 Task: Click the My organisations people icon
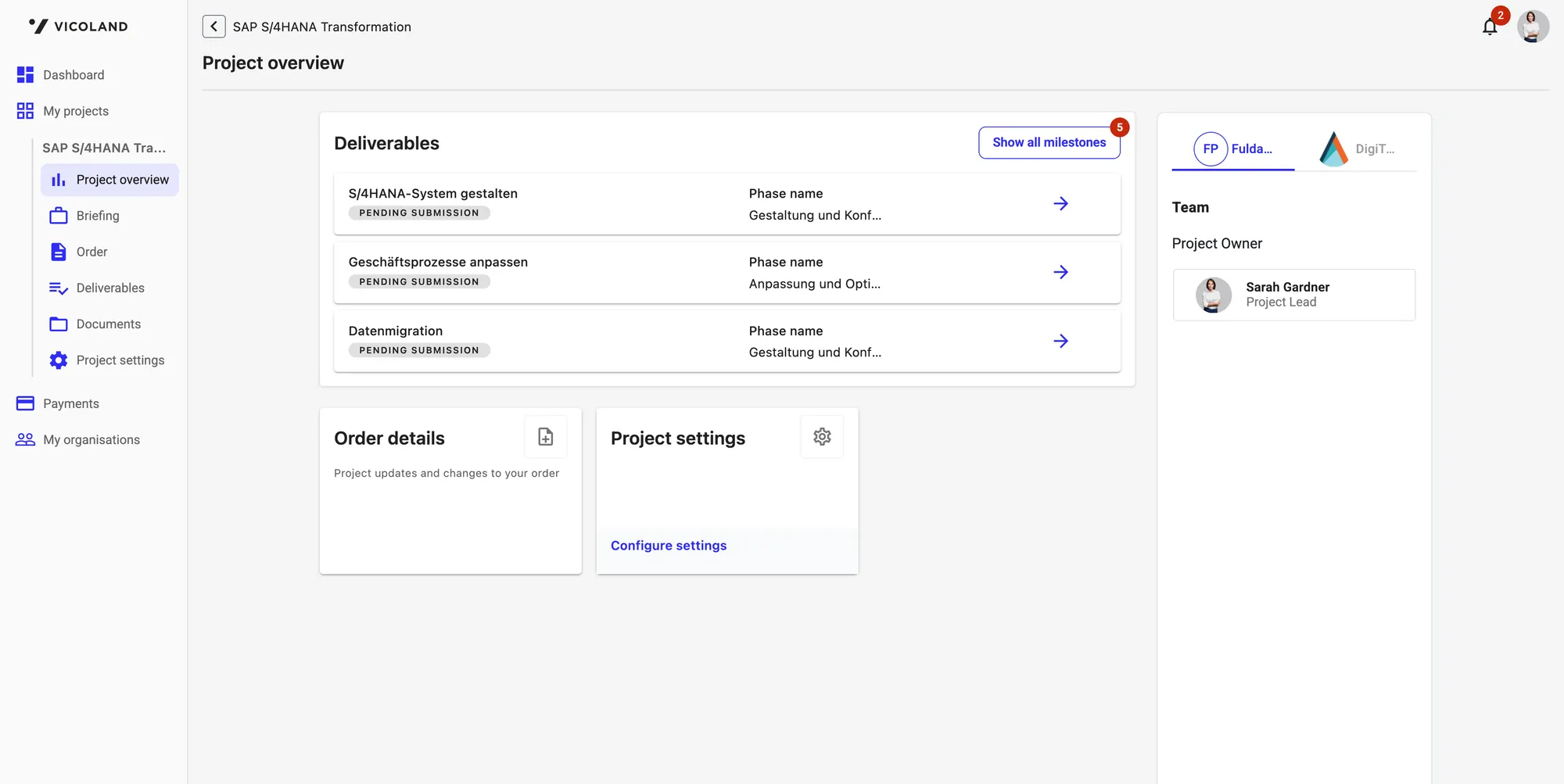(25, 440)
